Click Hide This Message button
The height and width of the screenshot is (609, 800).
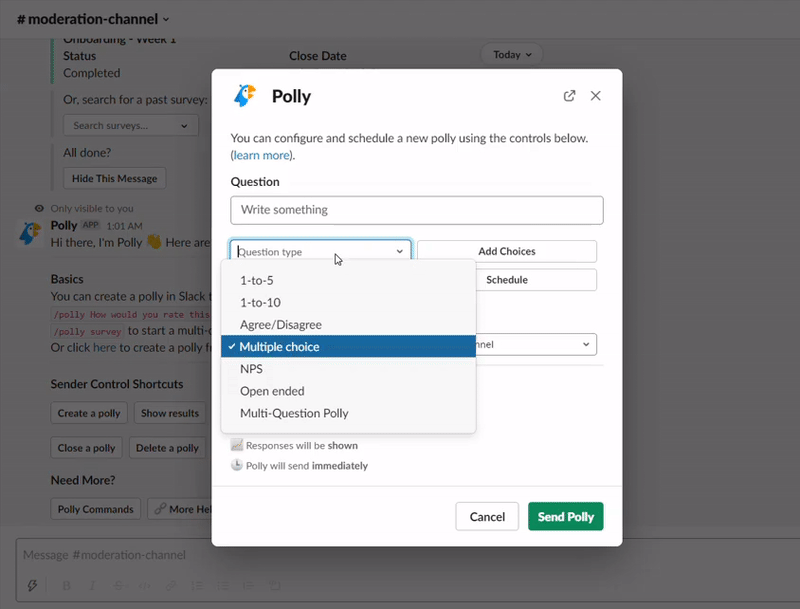coord(114,179)
